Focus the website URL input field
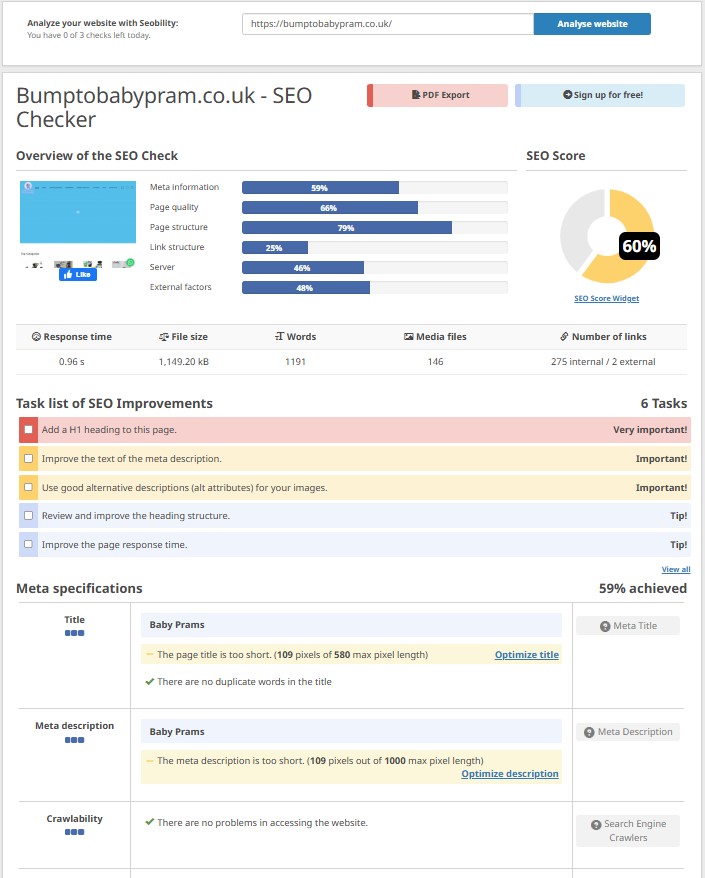This screenshot has width=705, height=878. pyautogui.click(x=387, y=24)
